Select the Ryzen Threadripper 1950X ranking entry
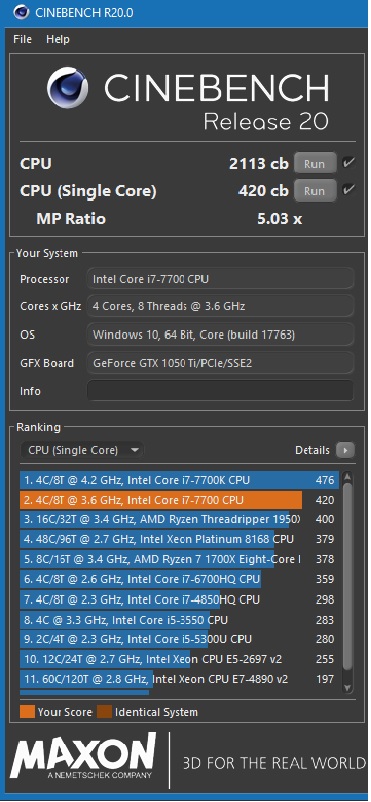The image size is (371, 802). coord(180,520)
